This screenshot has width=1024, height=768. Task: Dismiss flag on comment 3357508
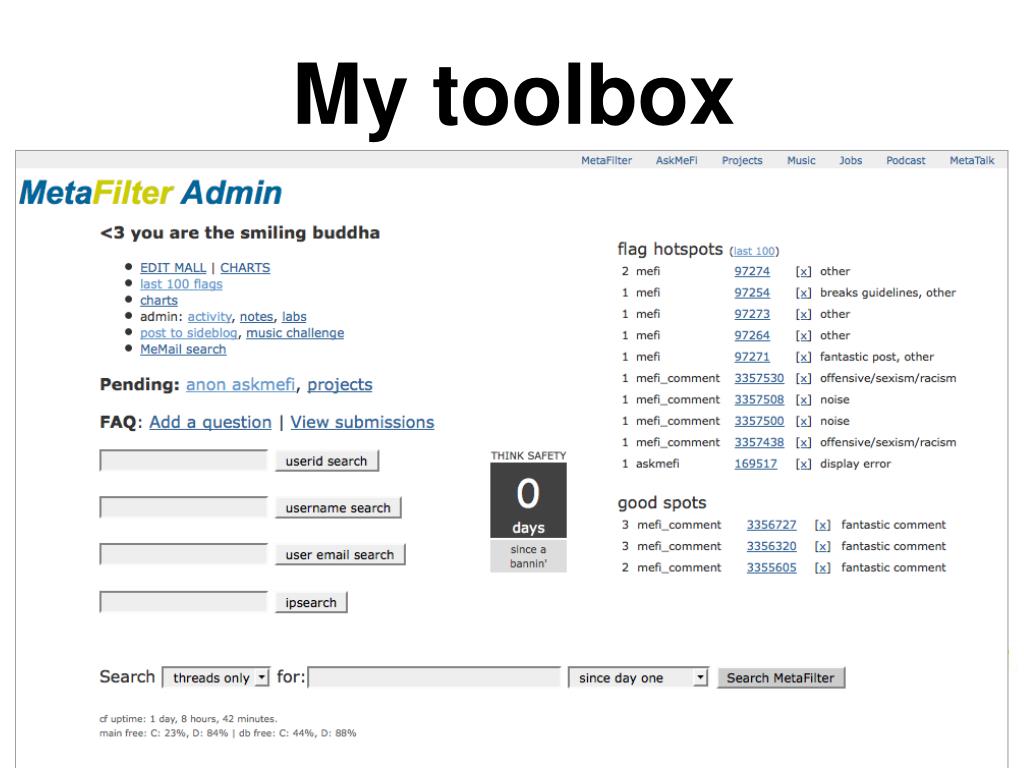tap(803, 400)
